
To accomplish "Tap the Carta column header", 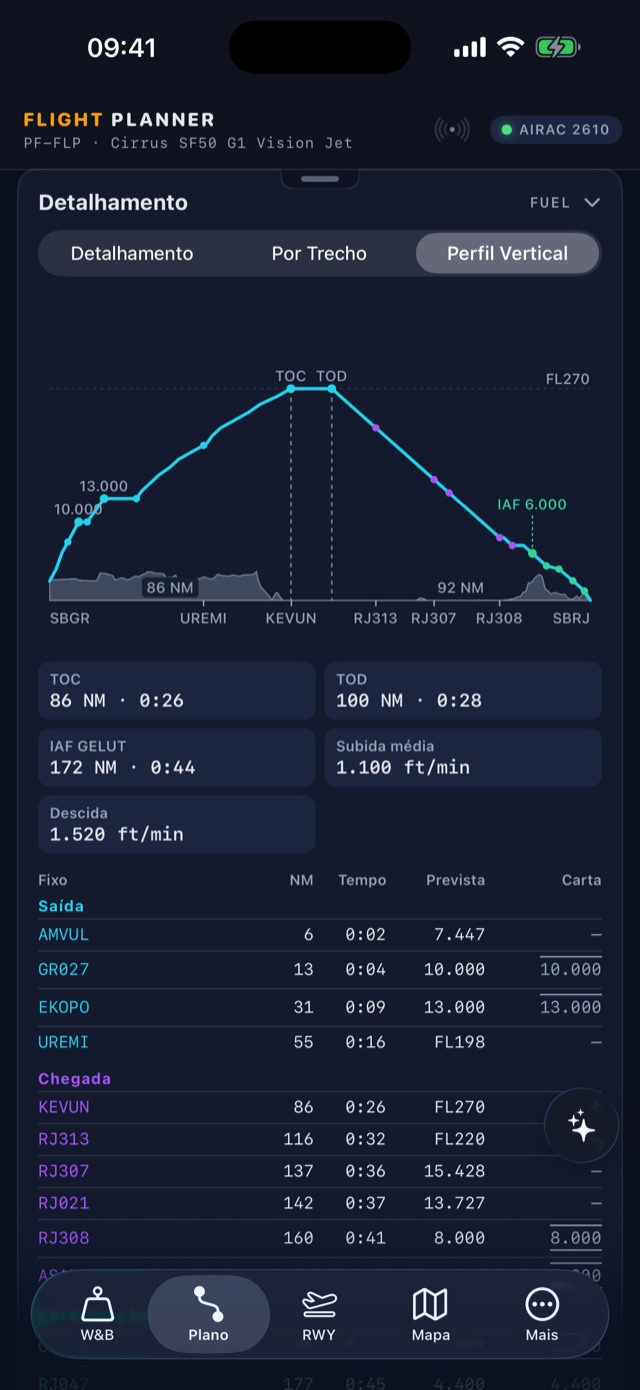I will (x=581, y=880).
